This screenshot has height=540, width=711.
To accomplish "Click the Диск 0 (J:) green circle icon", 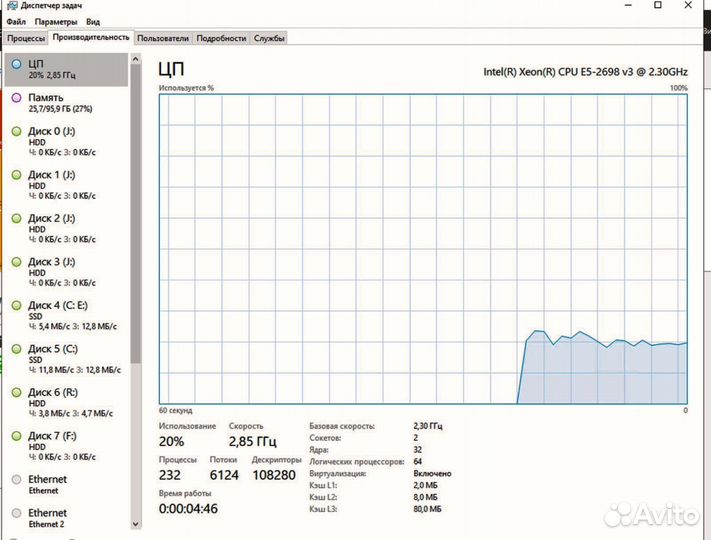I will click(17, 132).
